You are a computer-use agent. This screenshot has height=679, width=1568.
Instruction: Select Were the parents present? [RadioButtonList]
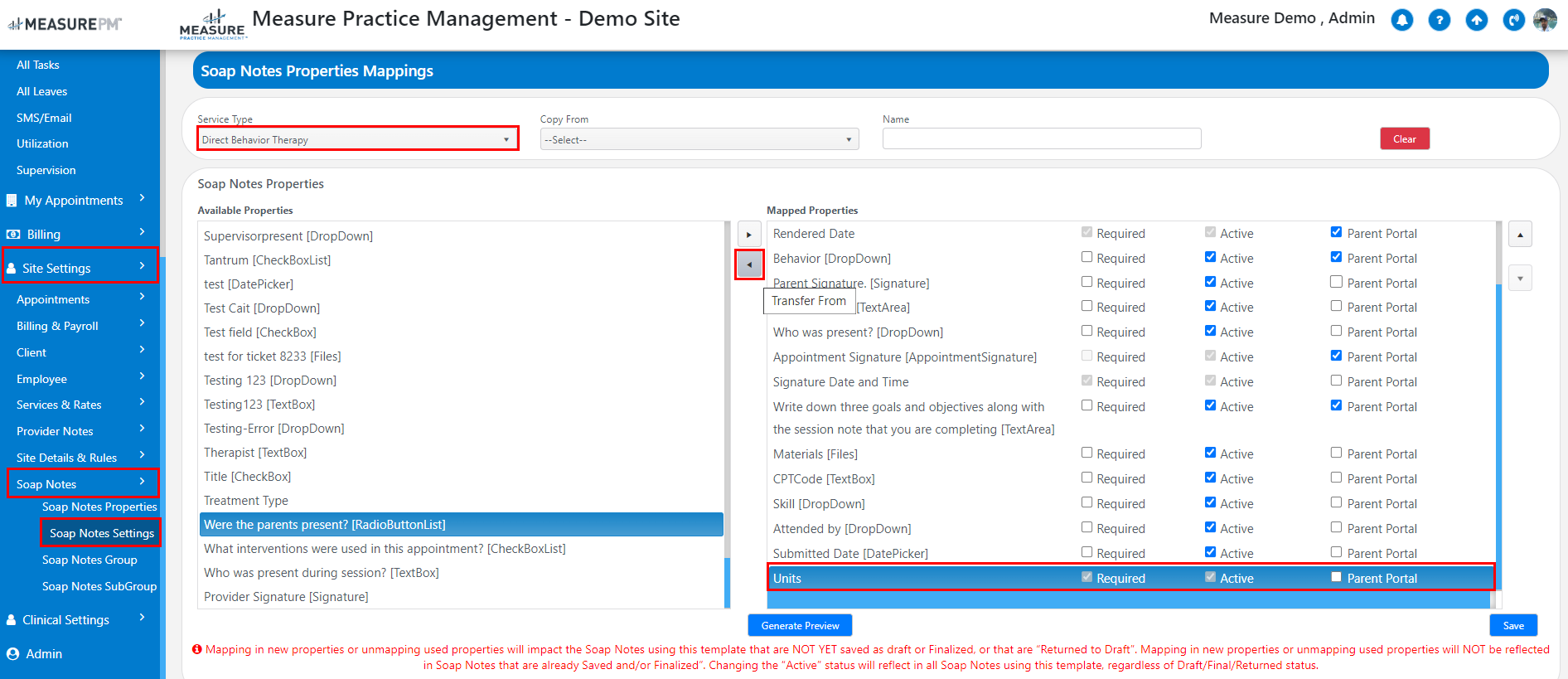click(x=462, y=525)
